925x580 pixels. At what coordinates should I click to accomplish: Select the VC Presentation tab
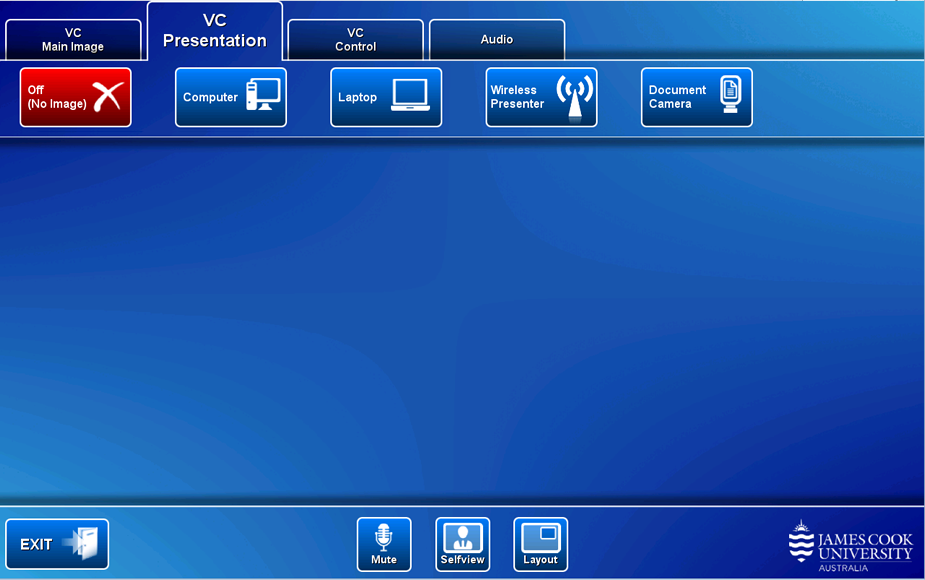point(215,31)
